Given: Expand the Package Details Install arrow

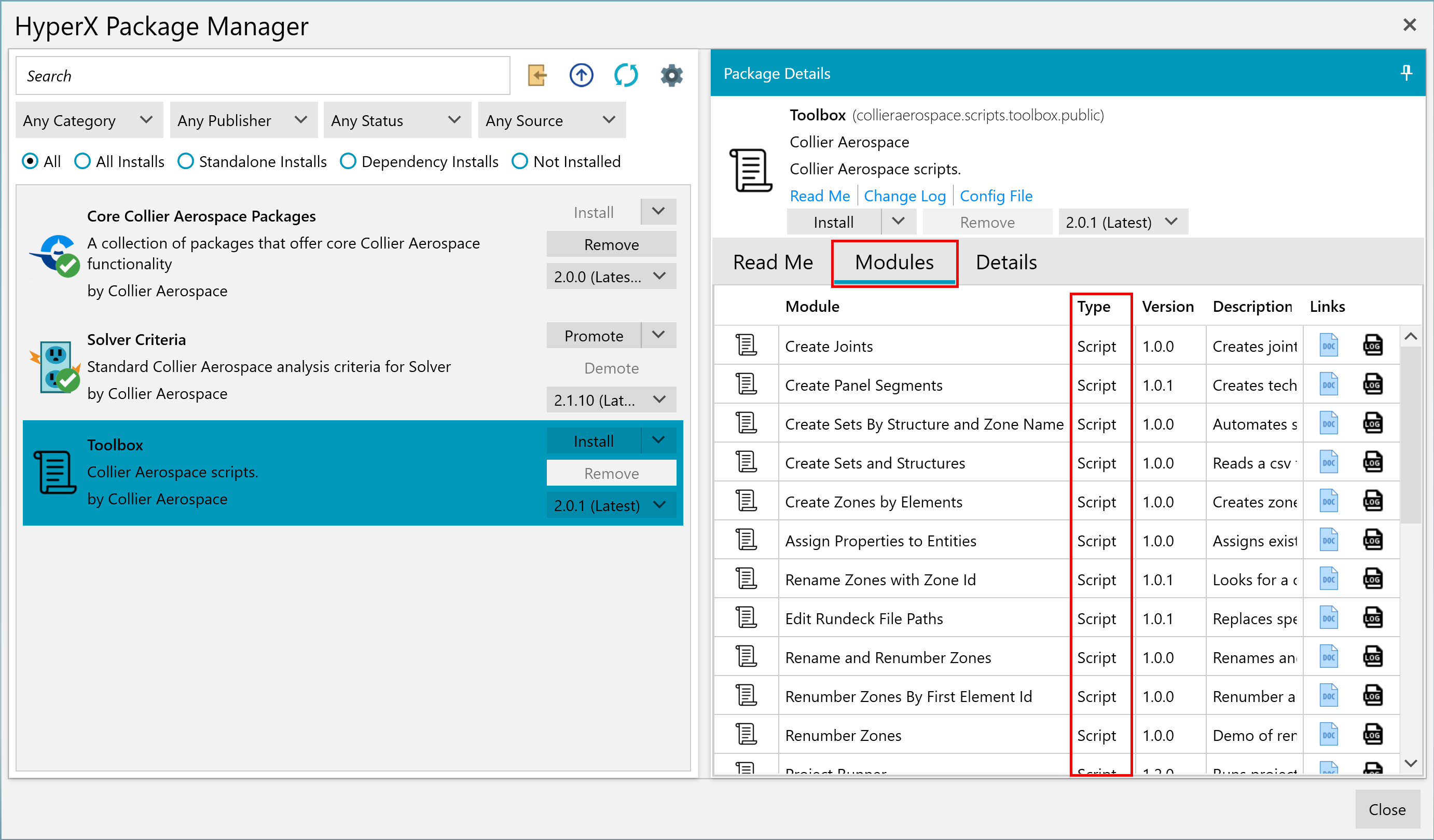Looking at the screenshot, I should (899, 222).
